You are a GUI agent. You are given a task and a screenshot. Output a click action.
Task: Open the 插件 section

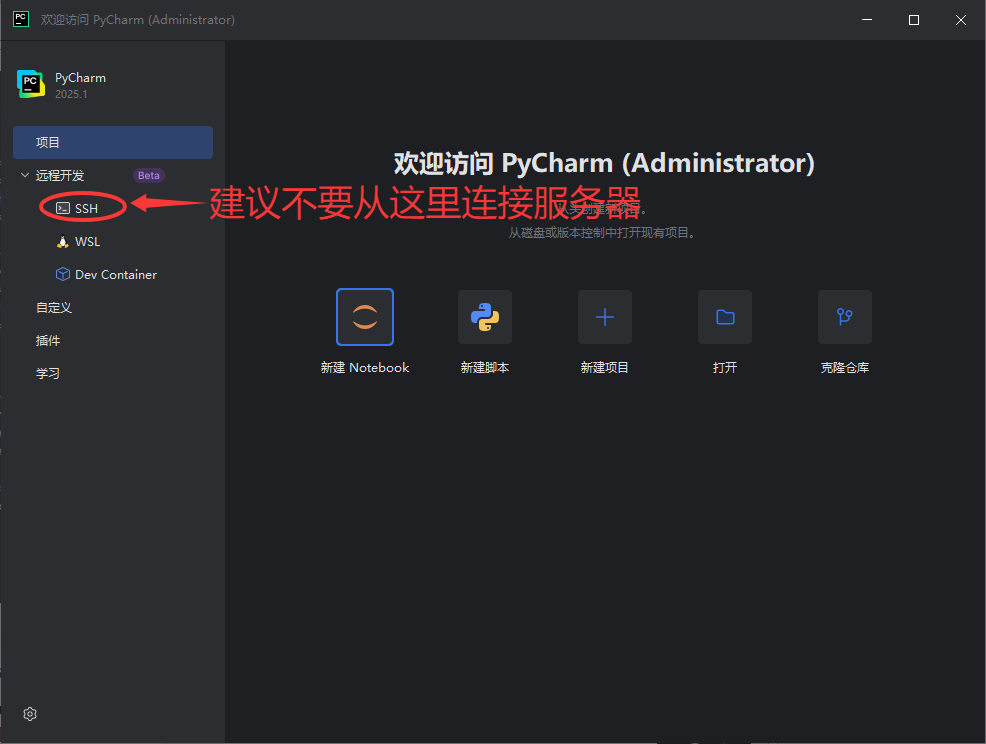click(x=48, y=340)
